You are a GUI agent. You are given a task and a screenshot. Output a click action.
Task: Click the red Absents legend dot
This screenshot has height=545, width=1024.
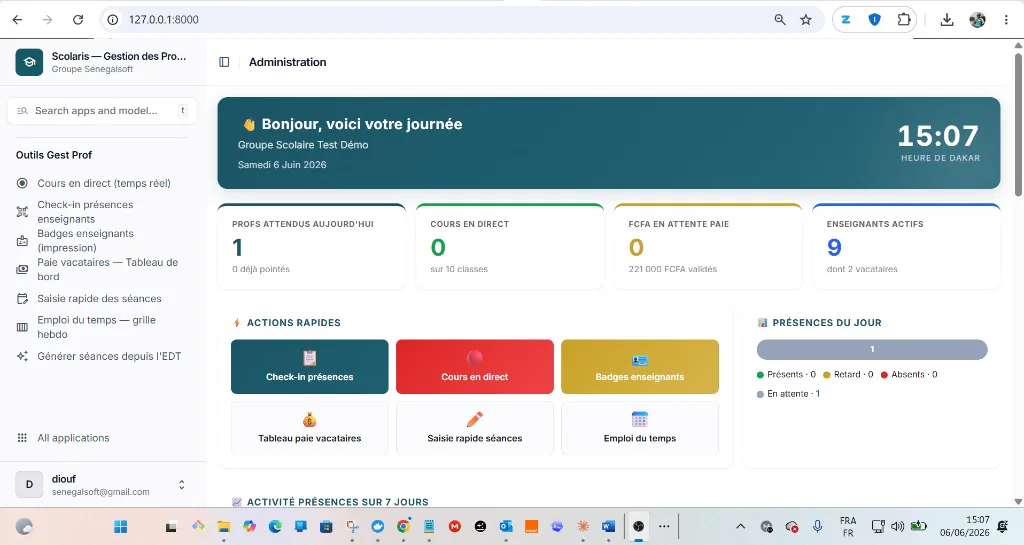[884, 375]
